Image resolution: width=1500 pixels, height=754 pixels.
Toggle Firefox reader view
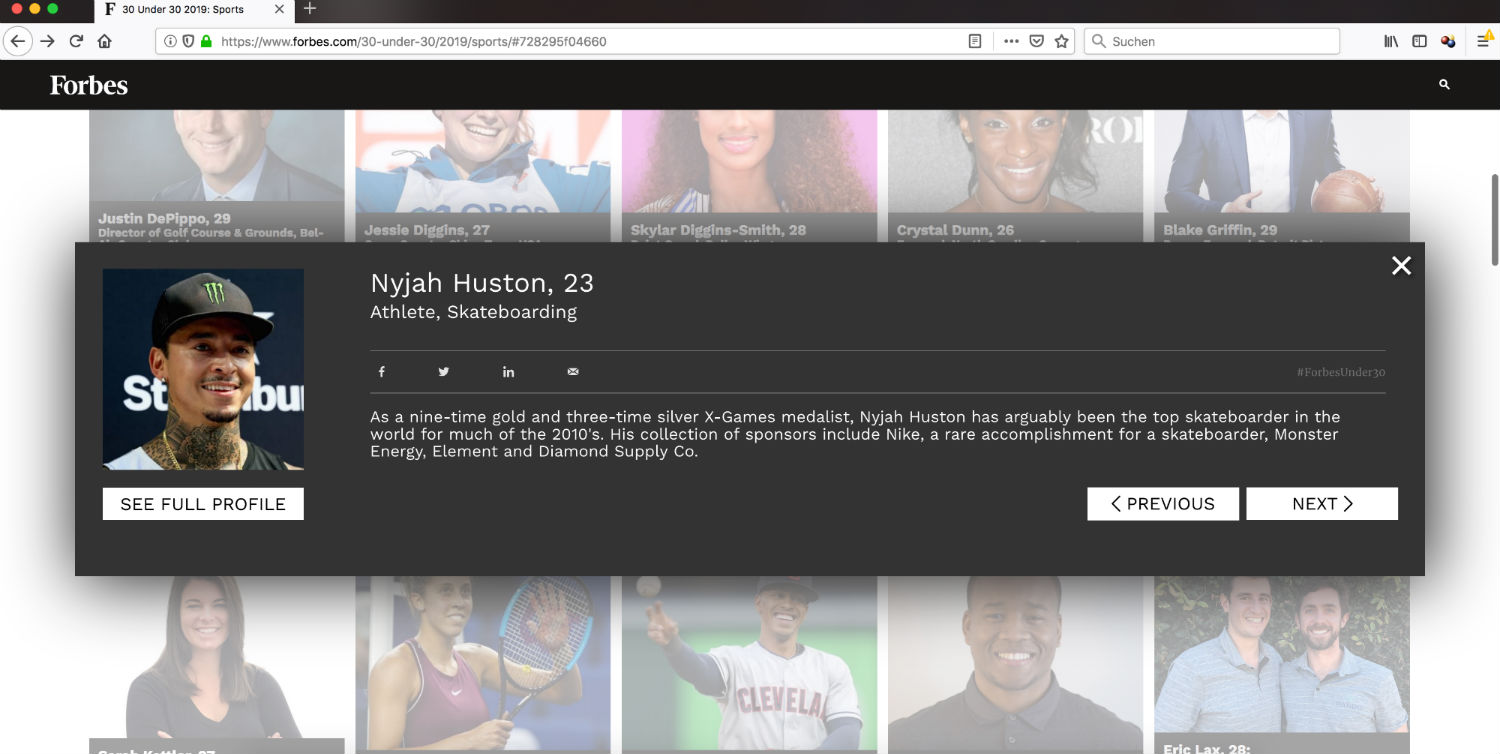tap(975, 41)
